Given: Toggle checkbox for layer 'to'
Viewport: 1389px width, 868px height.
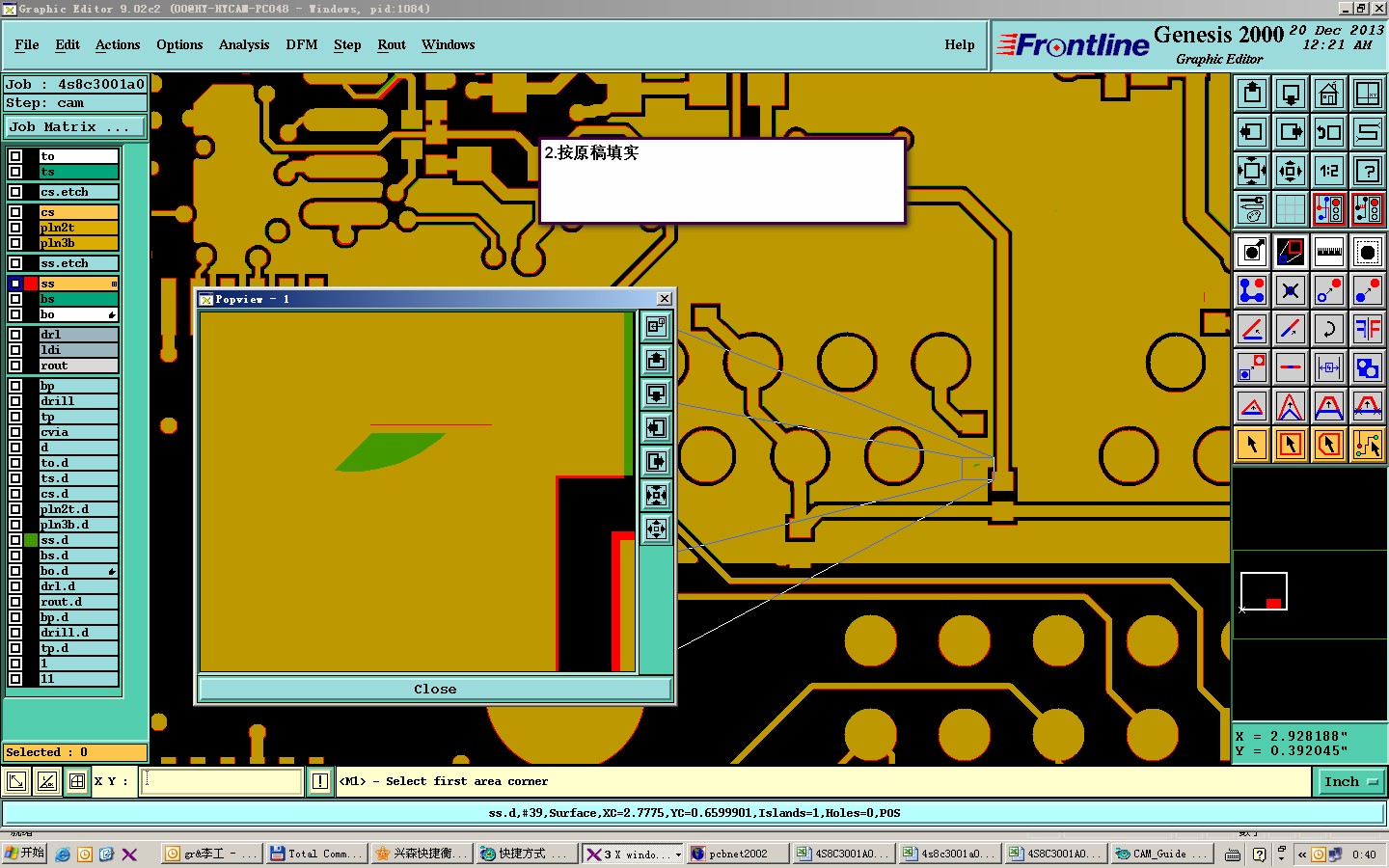Looking at the screenshot, I should click(15, 156).
